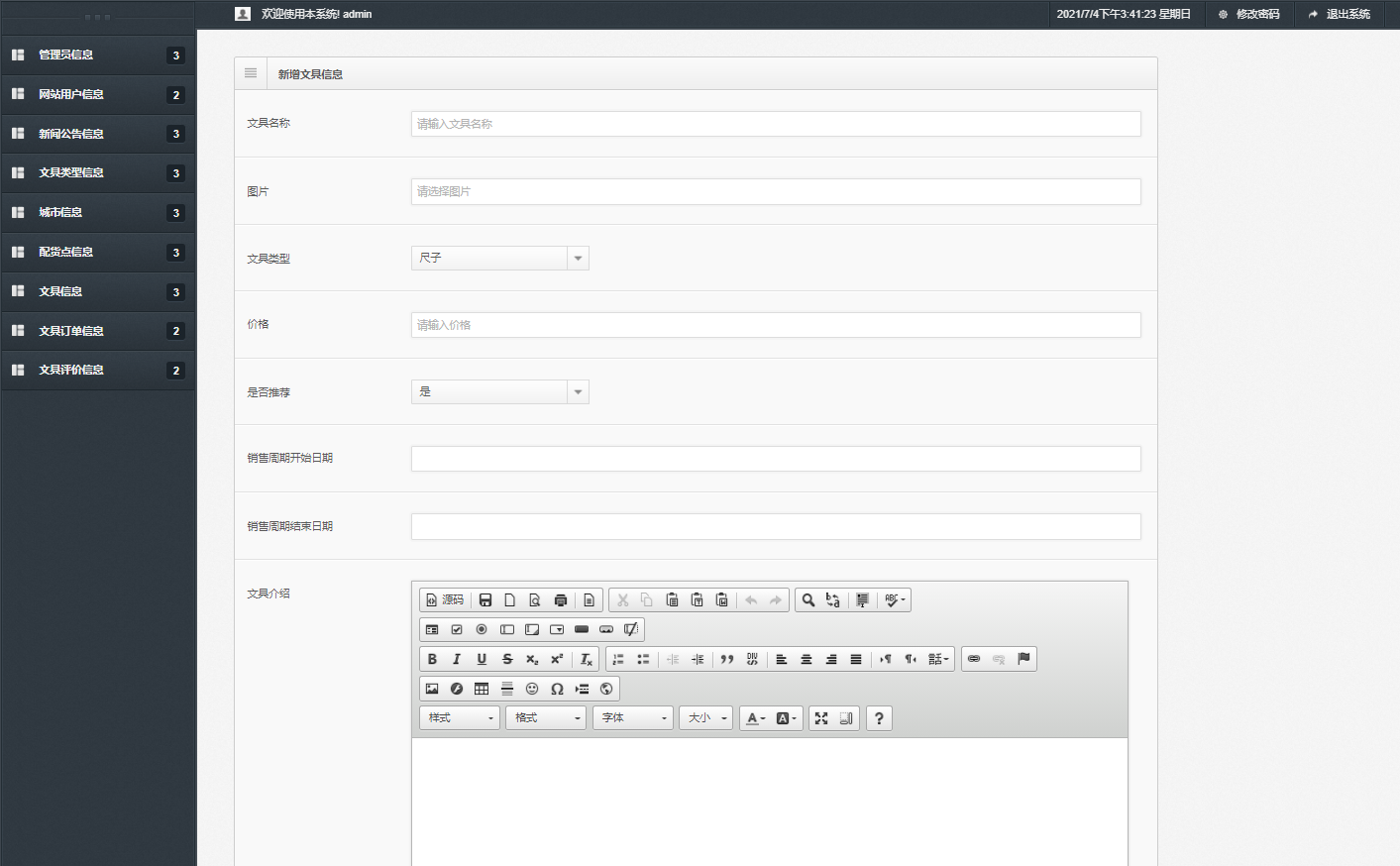Insert an image using the editor toolbar
This screenshot has height=866, width=1400.
[432, 689]
